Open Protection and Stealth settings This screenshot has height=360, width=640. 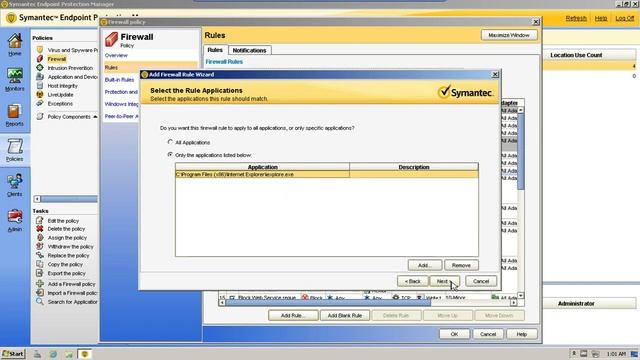121,92
